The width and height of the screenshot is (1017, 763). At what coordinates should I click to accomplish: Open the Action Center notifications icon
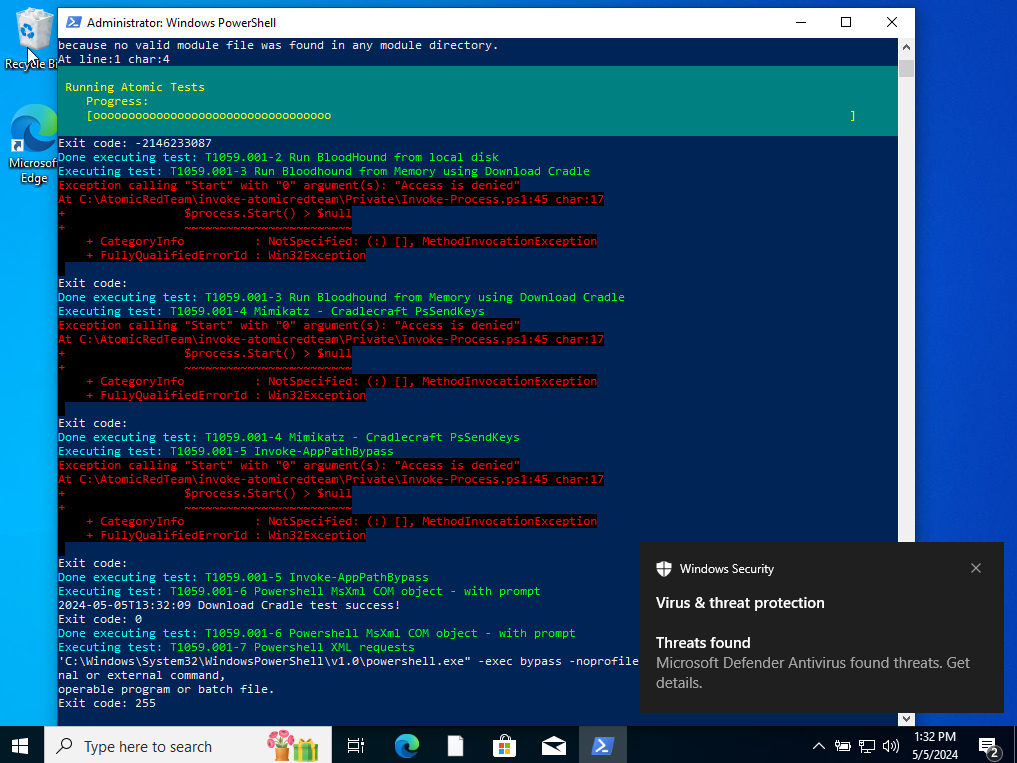coord(989,746)
